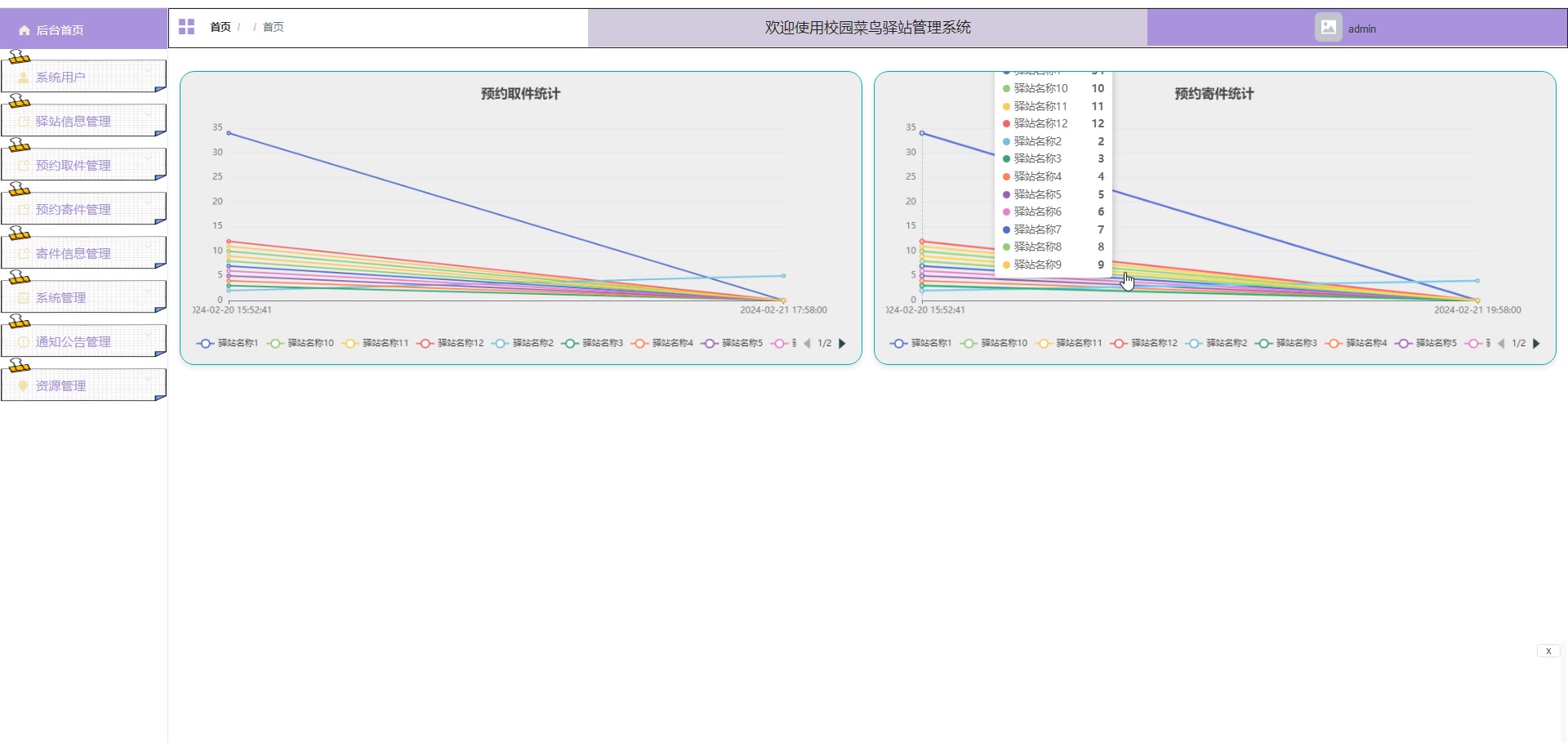Go to next legend page in 预约取件统计

point(842,344)
